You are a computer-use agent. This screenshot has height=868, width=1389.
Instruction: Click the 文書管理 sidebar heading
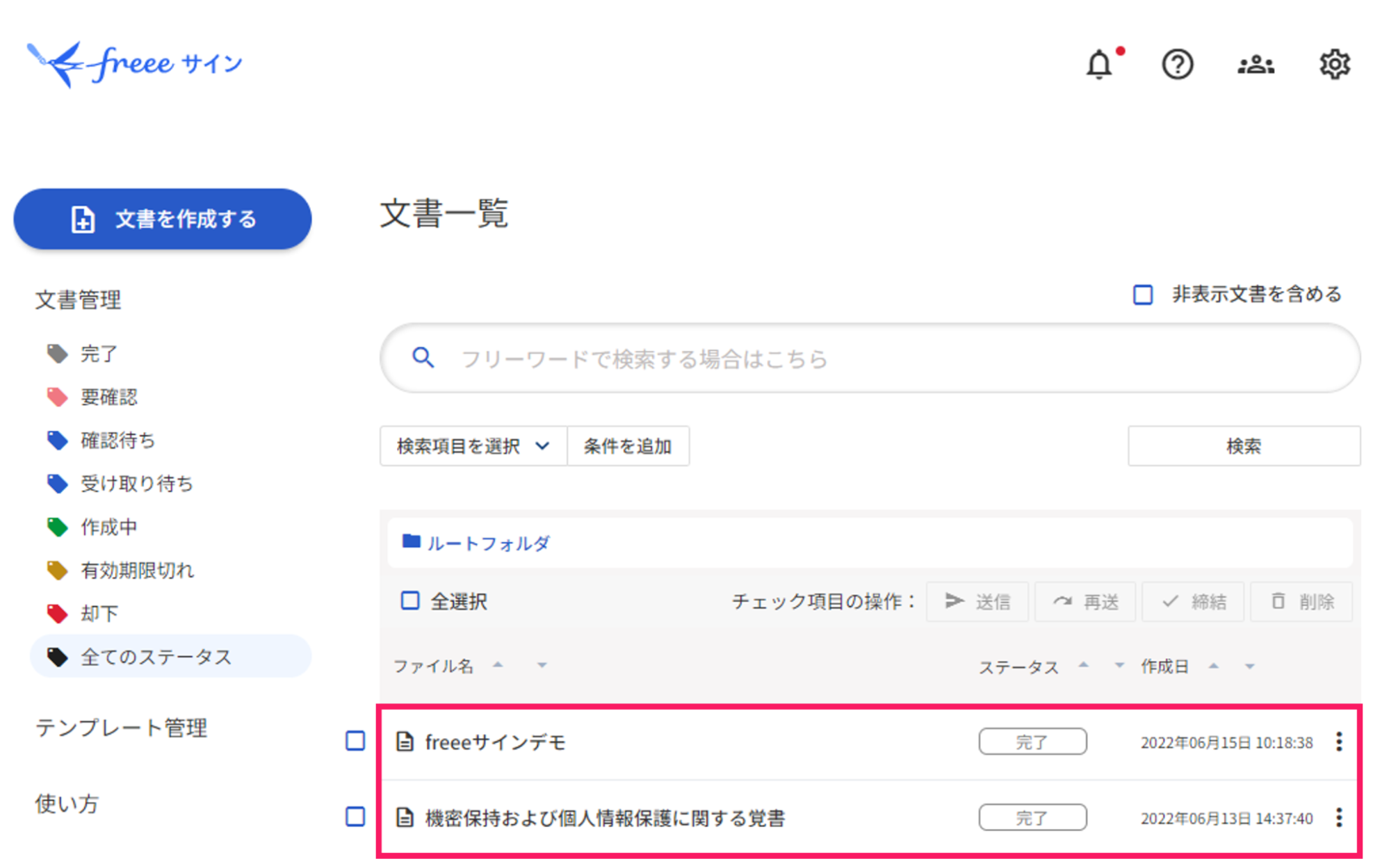pyautogui.click(x=78, y=300)
